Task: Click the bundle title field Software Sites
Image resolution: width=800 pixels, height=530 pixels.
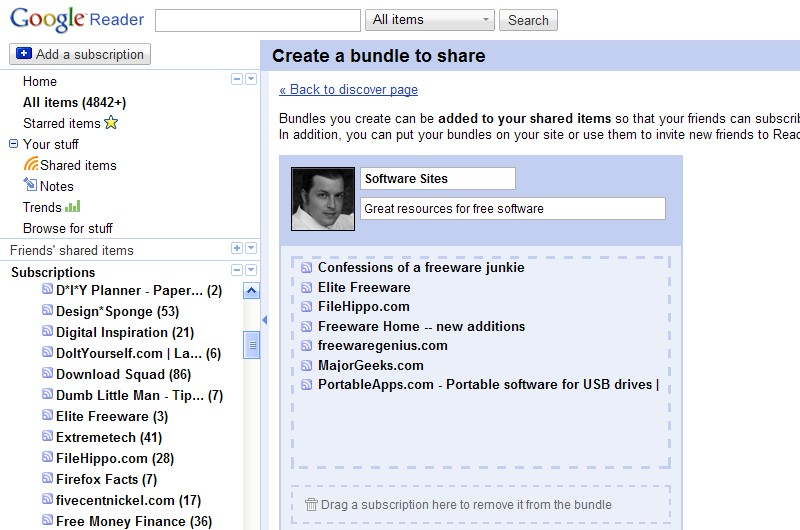Action: coord(438,179)
